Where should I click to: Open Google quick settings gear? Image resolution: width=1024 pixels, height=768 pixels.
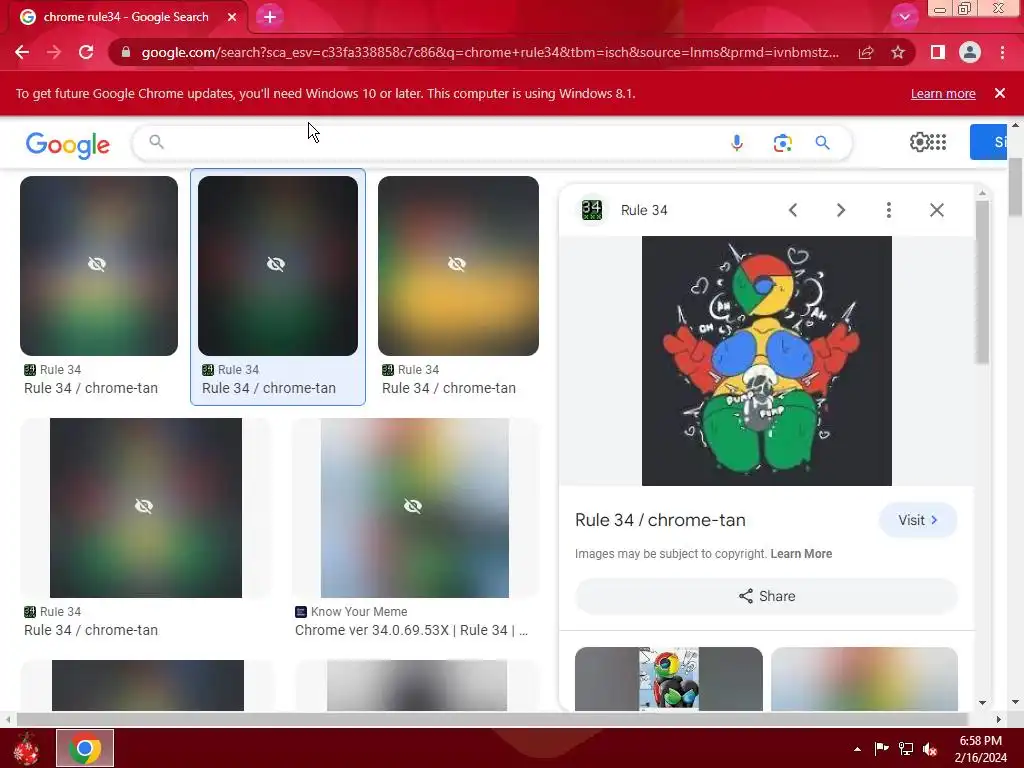point(919,142)
